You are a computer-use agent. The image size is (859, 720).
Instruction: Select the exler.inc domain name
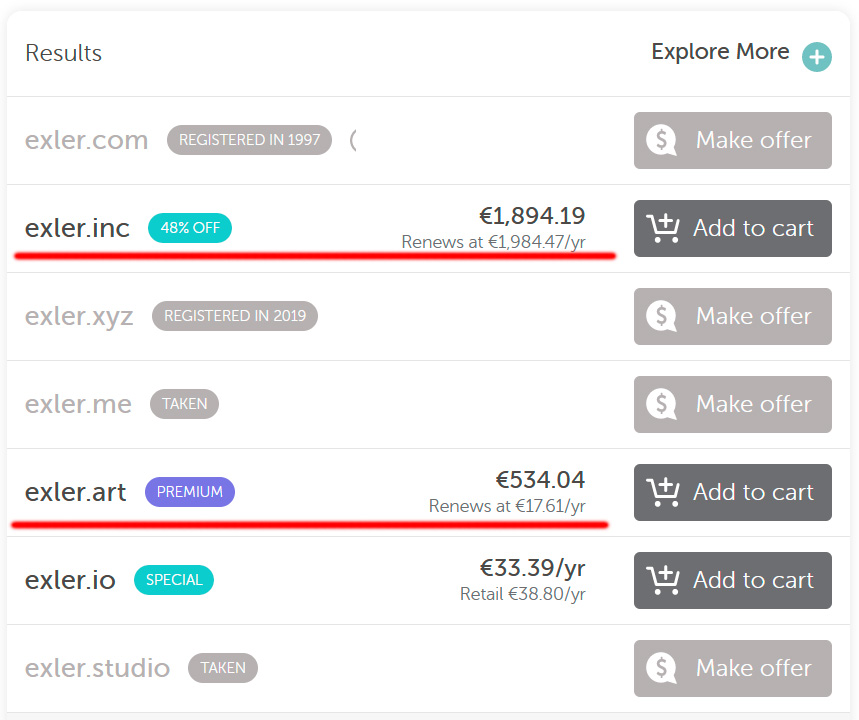click(x=77, y=228)
